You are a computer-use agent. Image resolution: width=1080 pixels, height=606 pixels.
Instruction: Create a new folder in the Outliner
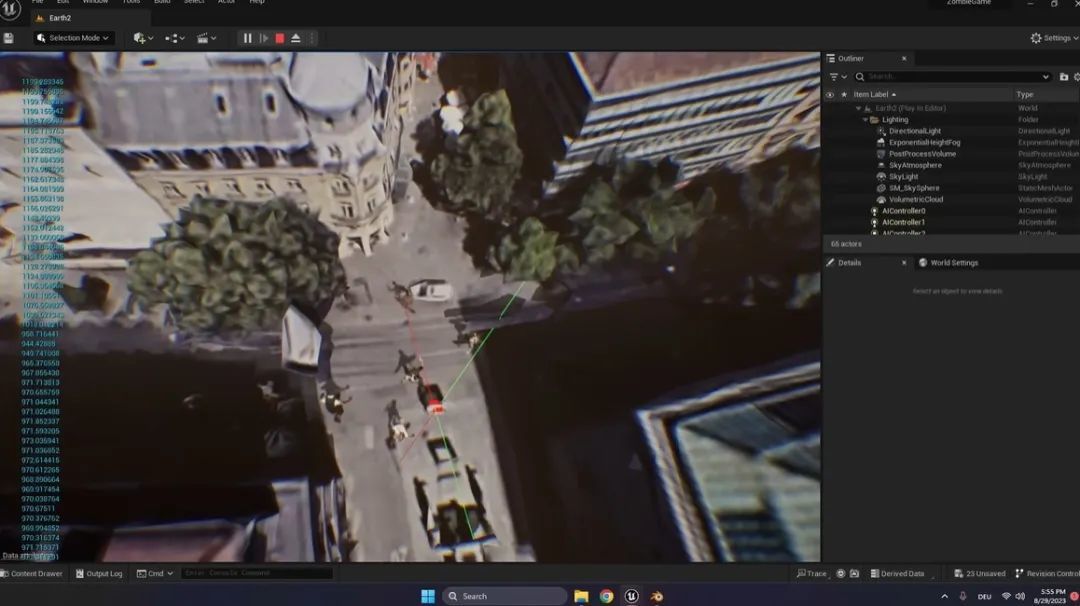[x=1063, y=76]
